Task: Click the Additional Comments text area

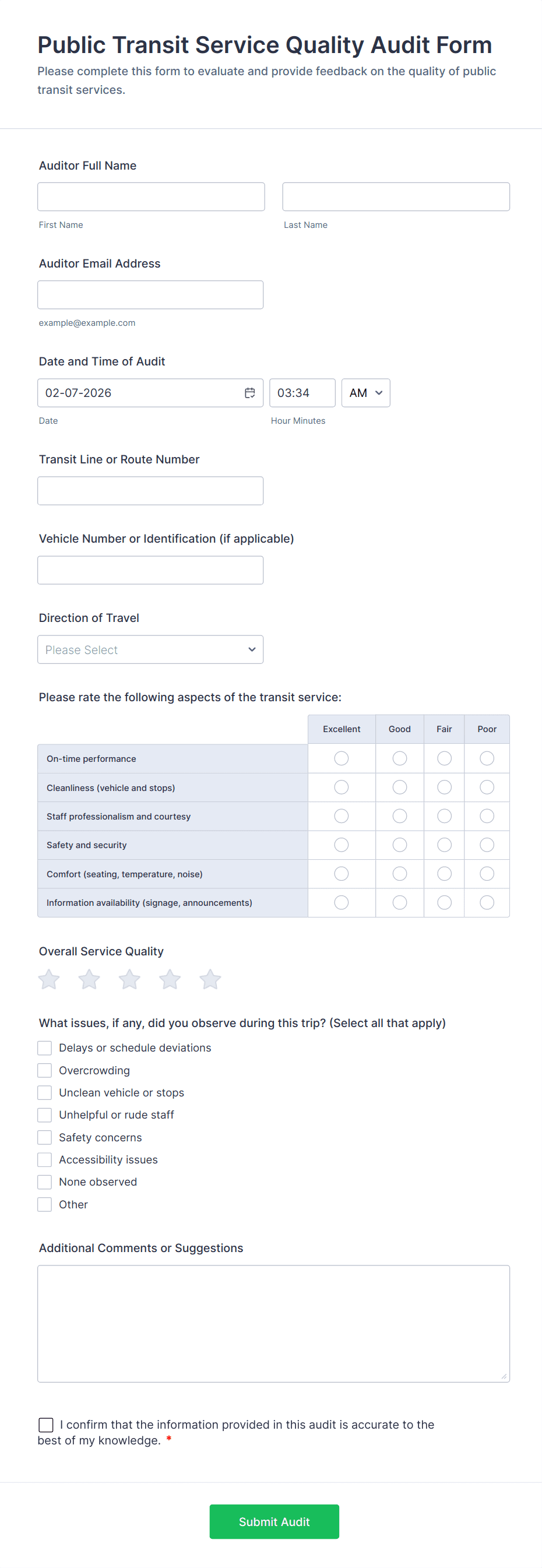Action: point(273,1323)
